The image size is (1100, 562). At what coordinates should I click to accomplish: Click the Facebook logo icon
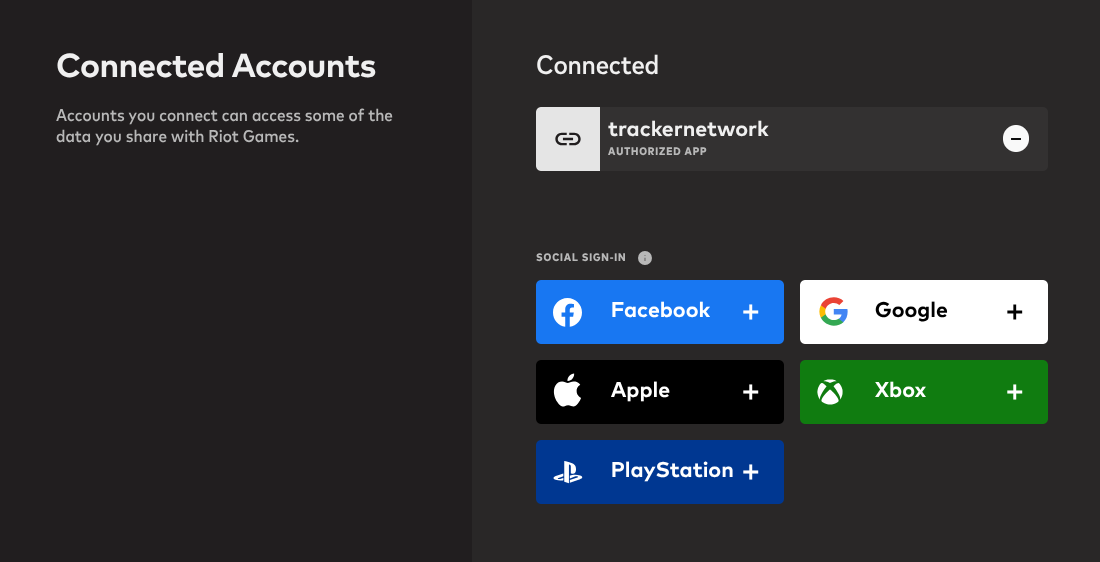[x=568, y=312]
